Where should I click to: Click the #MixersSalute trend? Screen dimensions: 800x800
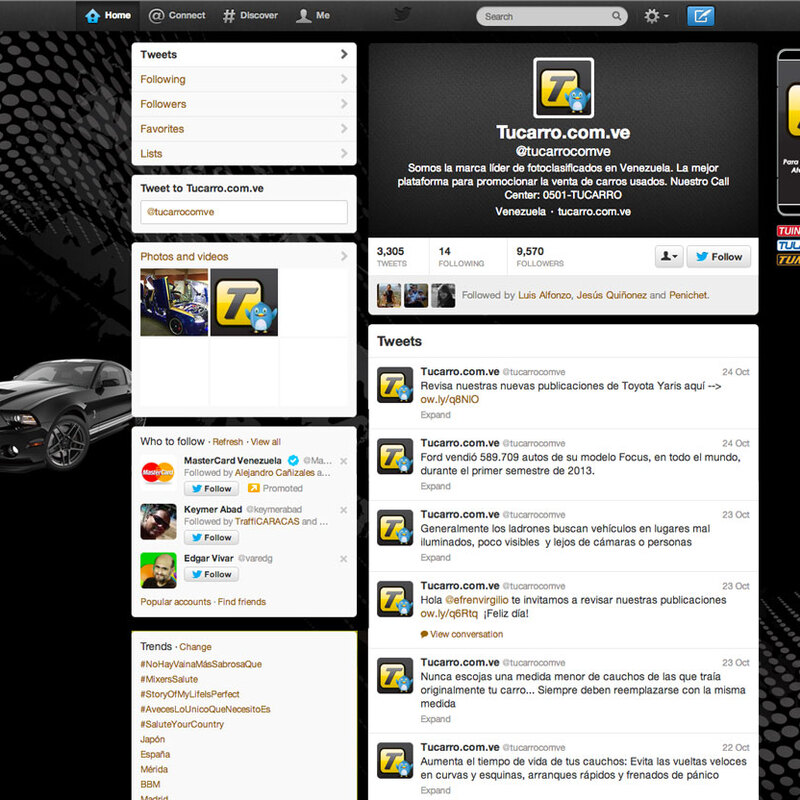point(169,679)
